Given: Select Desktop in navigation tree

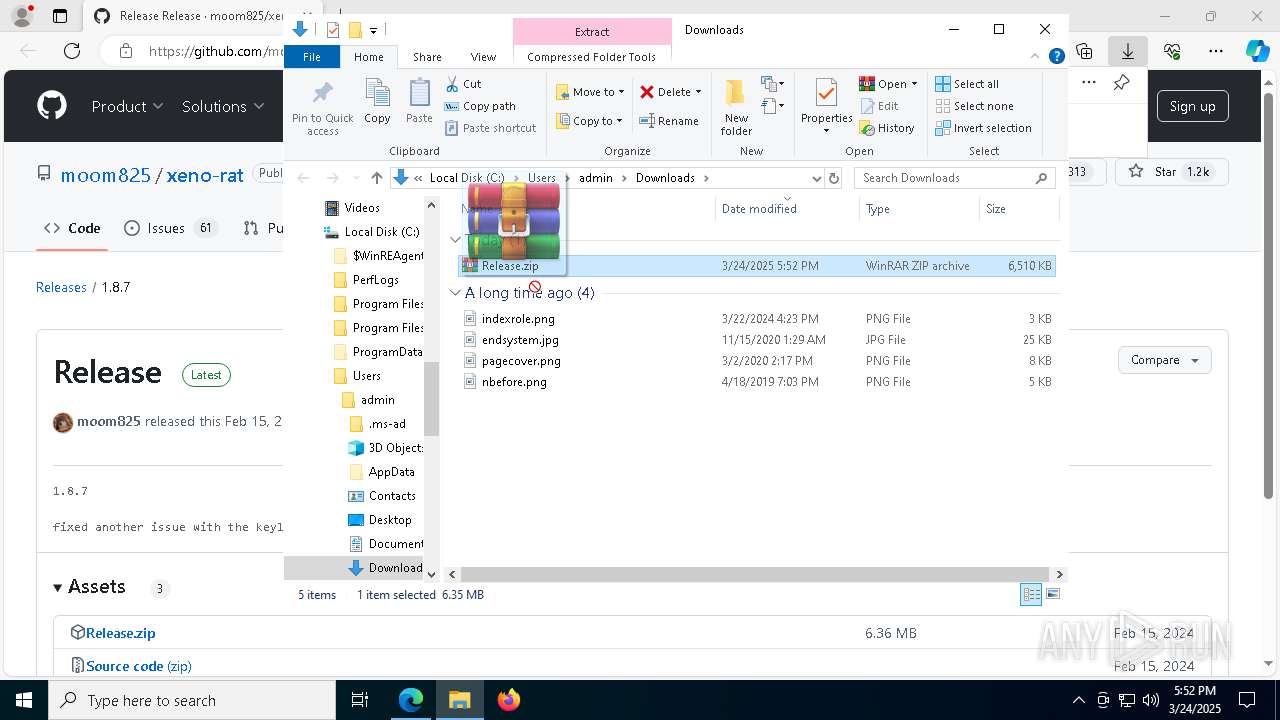Looking at the screenshot, I should pyautogui.click(x=390, y=520).
